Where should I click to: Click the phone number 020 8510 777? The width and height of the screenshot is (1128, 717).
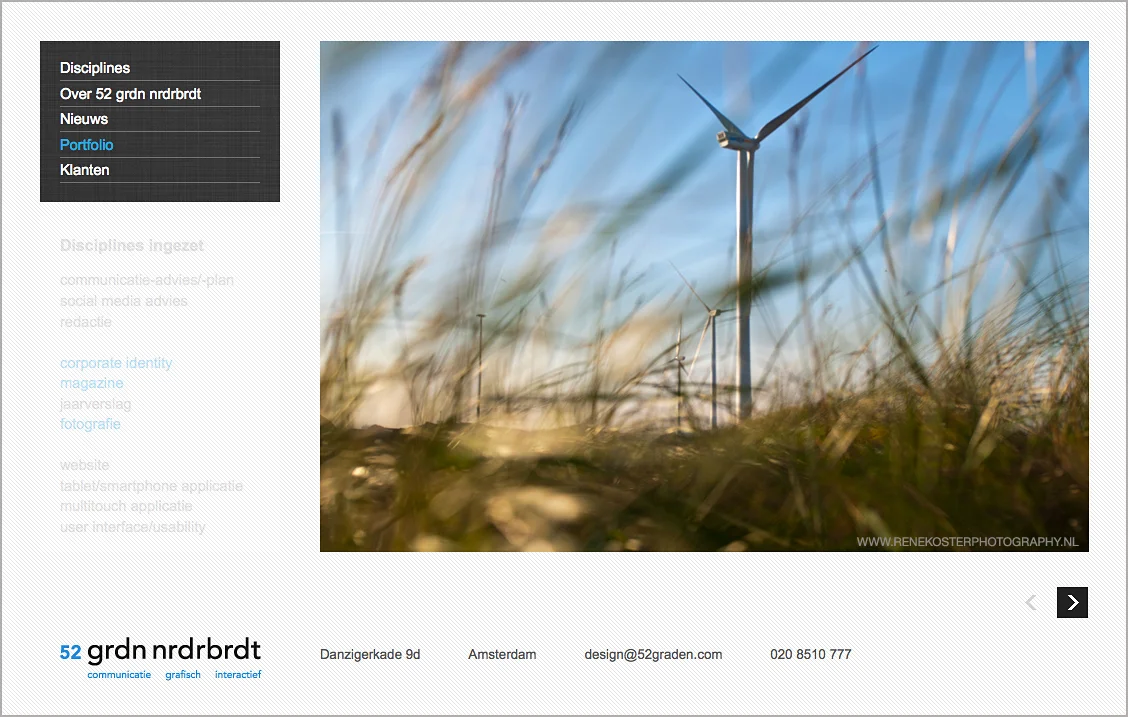point(811,654)
